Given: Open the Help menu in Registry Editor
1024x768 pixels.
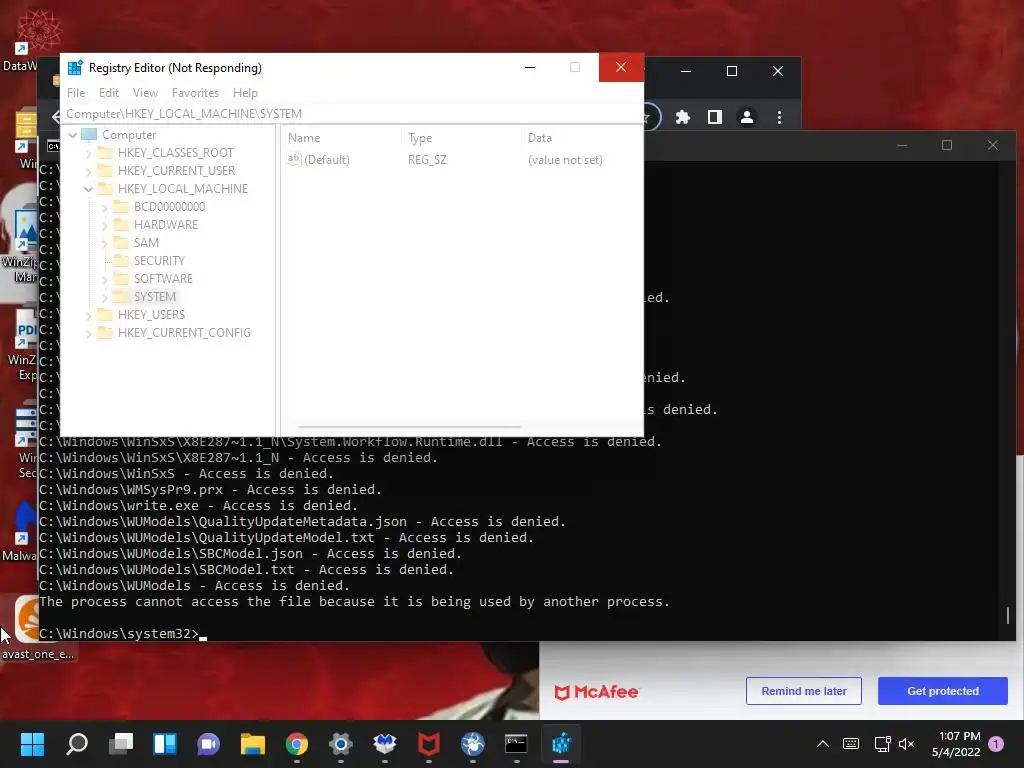Looking at the screenshot, I should point(245,93).
